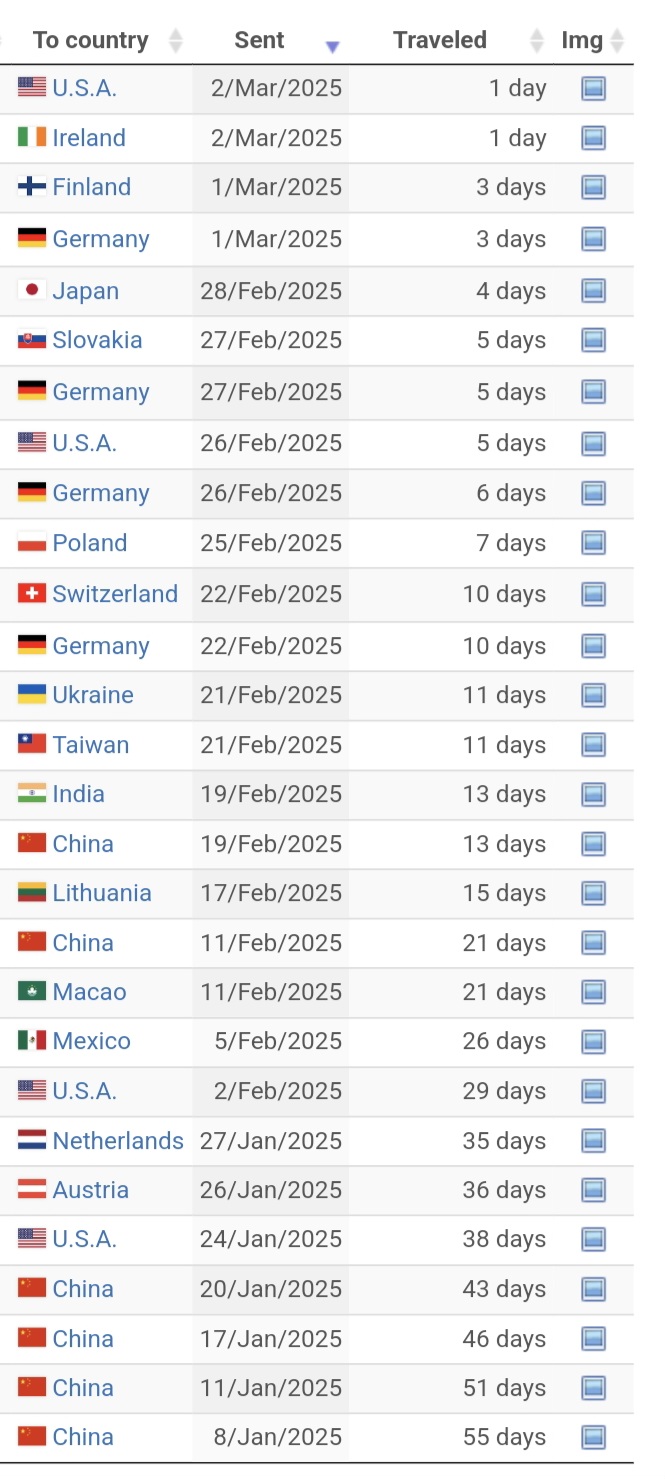Click the Slovakia flag icon
This screenshot has width=665, height=1479.
tap(32, 340)
